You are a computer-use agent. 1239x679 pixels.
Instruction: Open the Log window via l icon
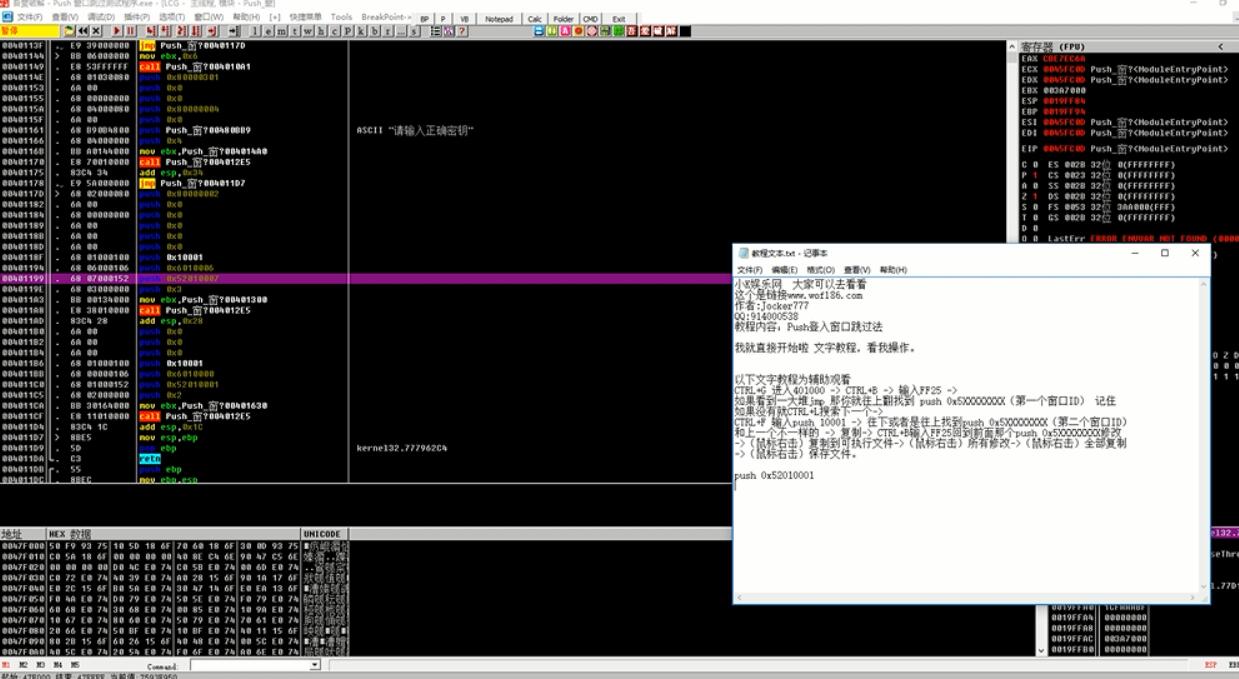coord(256,30)
